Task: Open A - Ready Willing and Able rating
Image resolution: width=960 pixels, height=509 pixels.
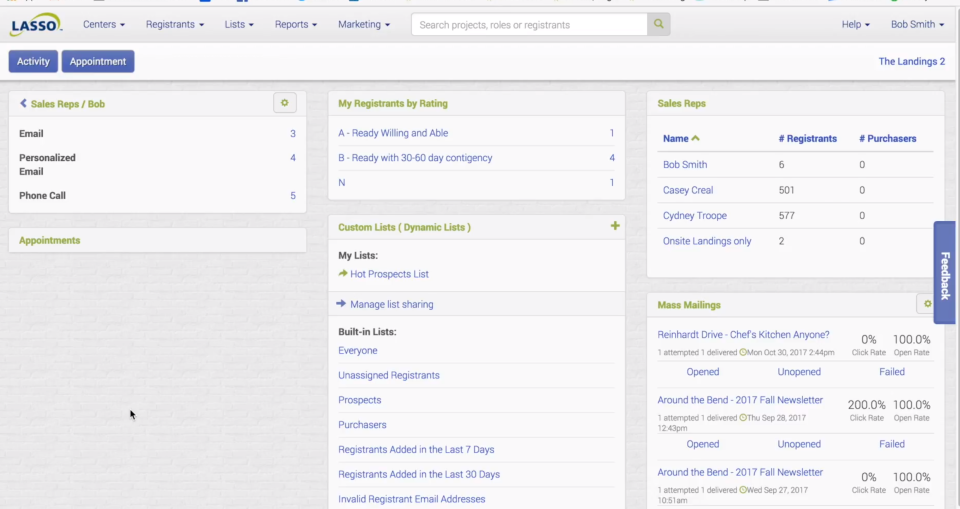Action: tap(393, 133)
